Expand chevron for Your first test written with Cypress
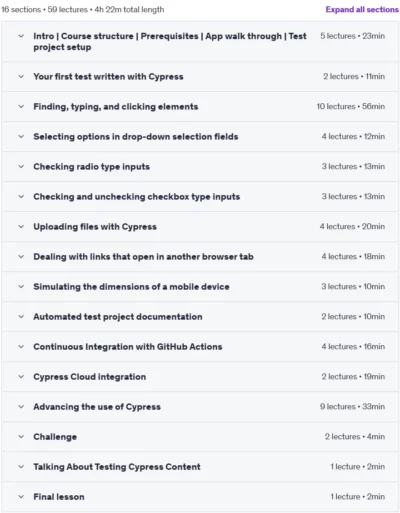The width and height of the screenshot is (400, 513). pos(21,77)
